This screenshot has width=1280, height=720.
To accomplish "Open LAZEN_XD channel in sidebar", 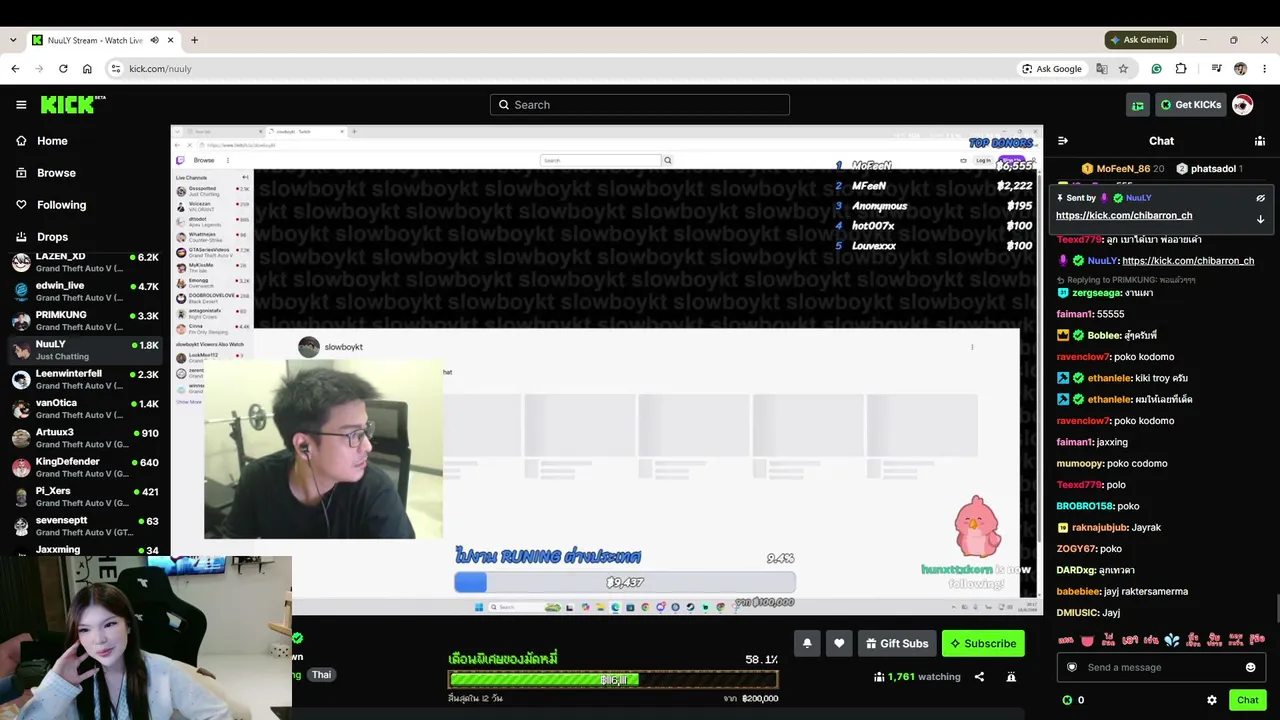I will pyautogui.click(x=85, y=263).
